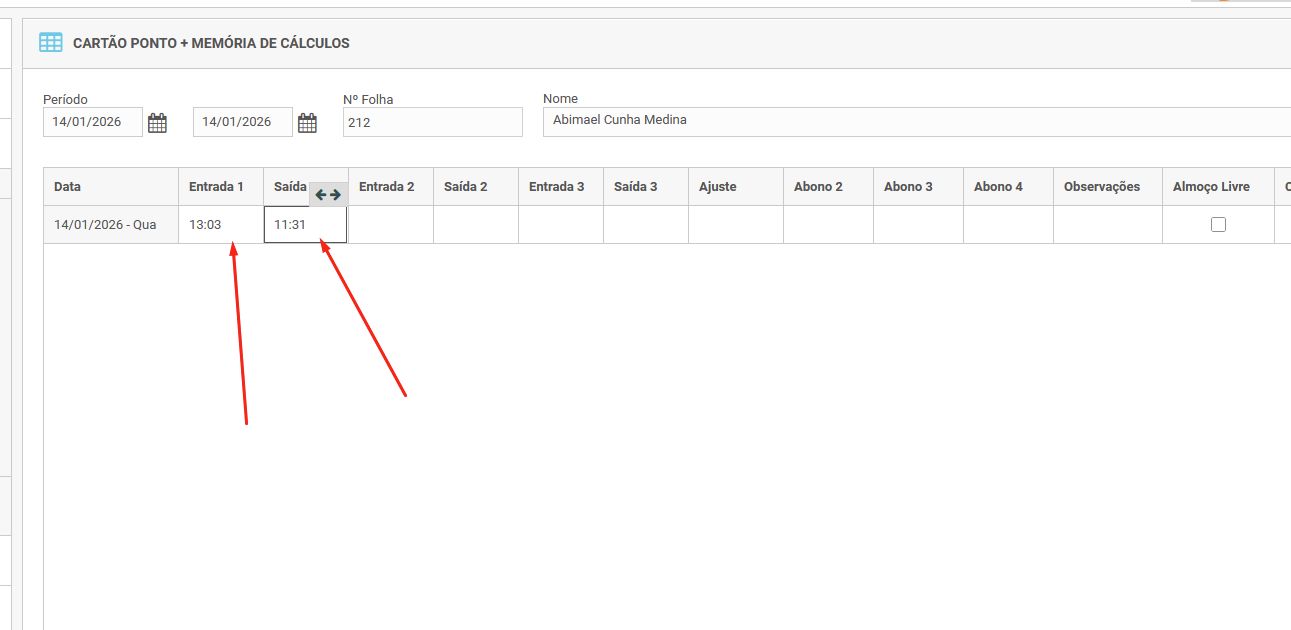The width and height of the screenshot is (1291, 630).
Task: Select the Entrada 1 cell showing 13:03
Action: point(220,225)
